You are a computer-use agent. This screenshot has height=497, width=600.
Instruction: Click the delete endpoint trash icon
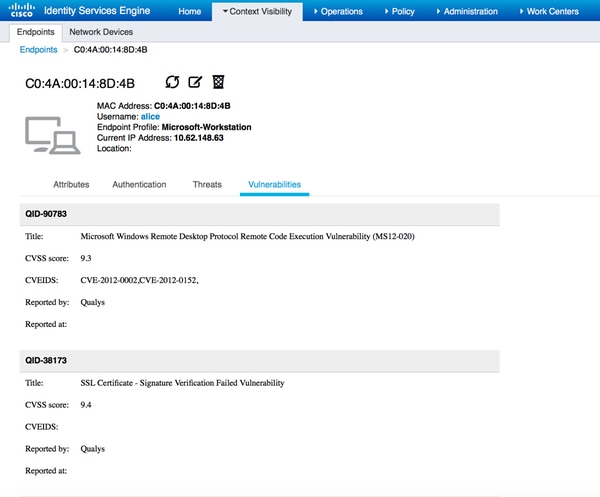(x=218, y=82)
